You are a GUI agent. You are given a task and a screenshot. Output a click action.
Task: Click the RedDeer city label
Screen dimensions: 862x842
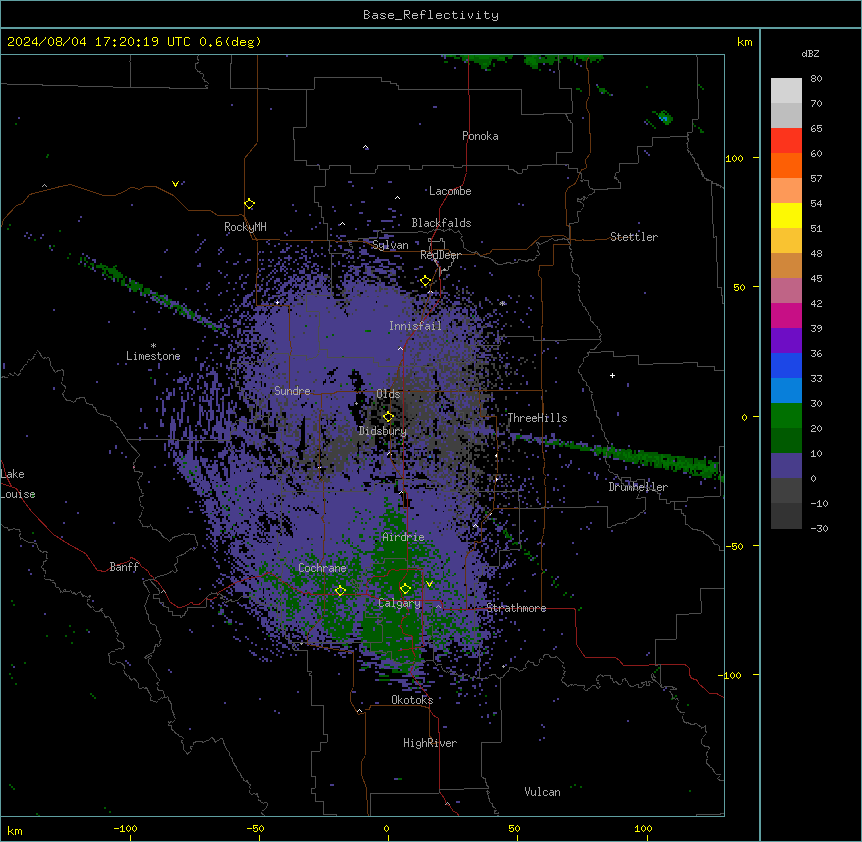pyautogui.click(x=440, y=255)
